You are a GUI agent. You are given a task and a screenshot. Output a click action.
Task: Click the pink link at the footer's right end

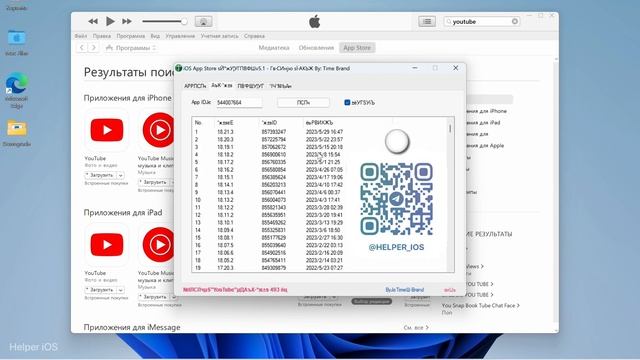point(449,290)
